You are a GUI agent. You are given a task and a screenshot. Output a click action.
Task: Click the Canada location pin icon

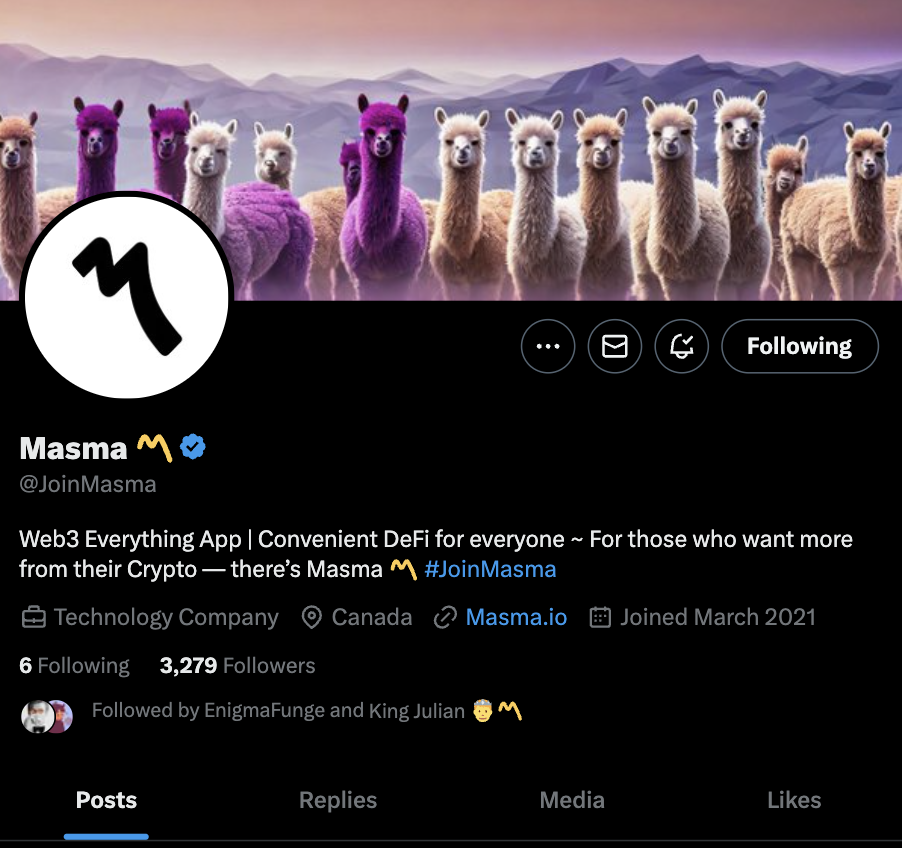tap(311, 617)
